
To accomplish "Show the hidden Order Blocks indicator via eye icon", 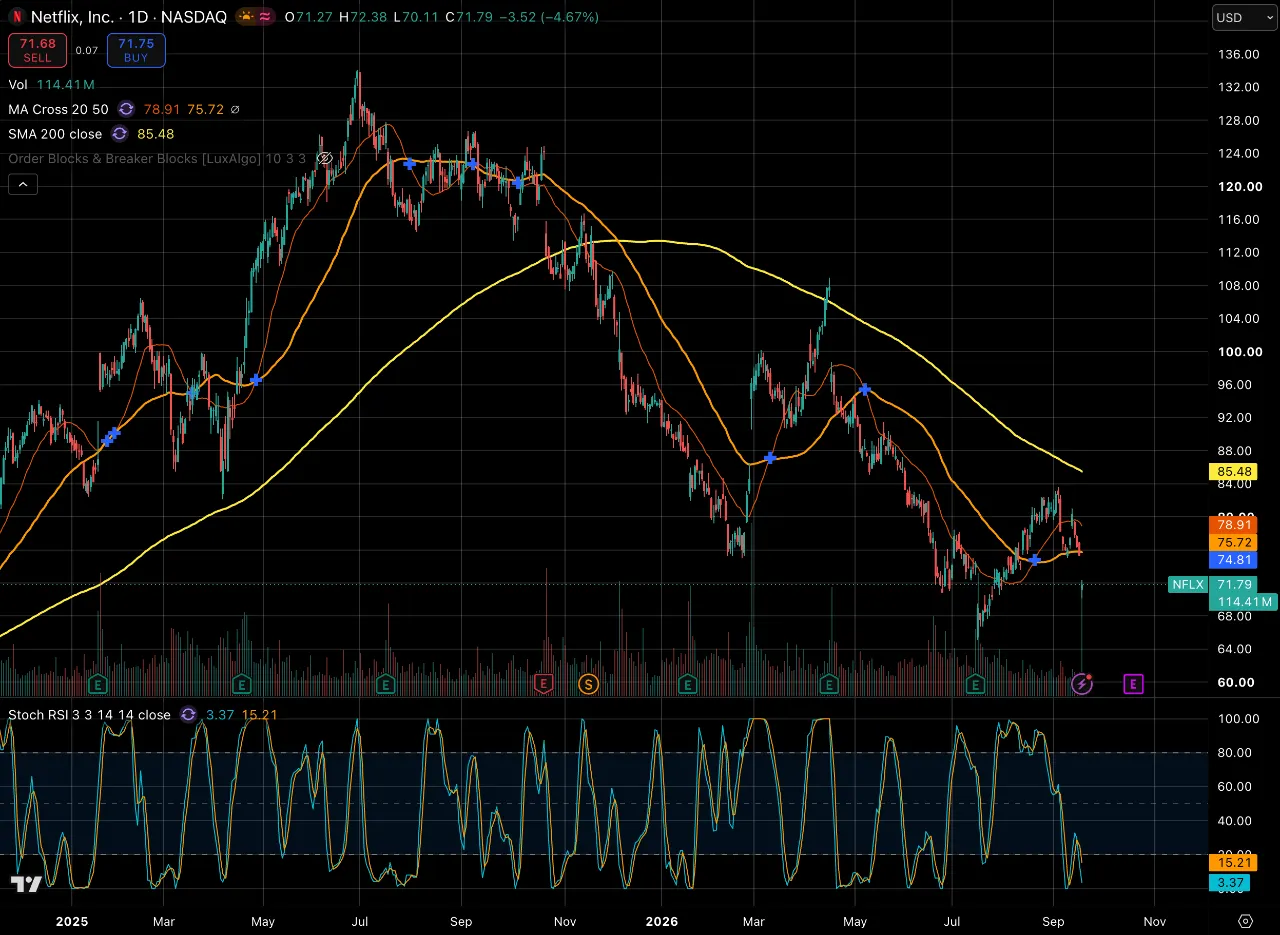I will click(x=324, y=158).
